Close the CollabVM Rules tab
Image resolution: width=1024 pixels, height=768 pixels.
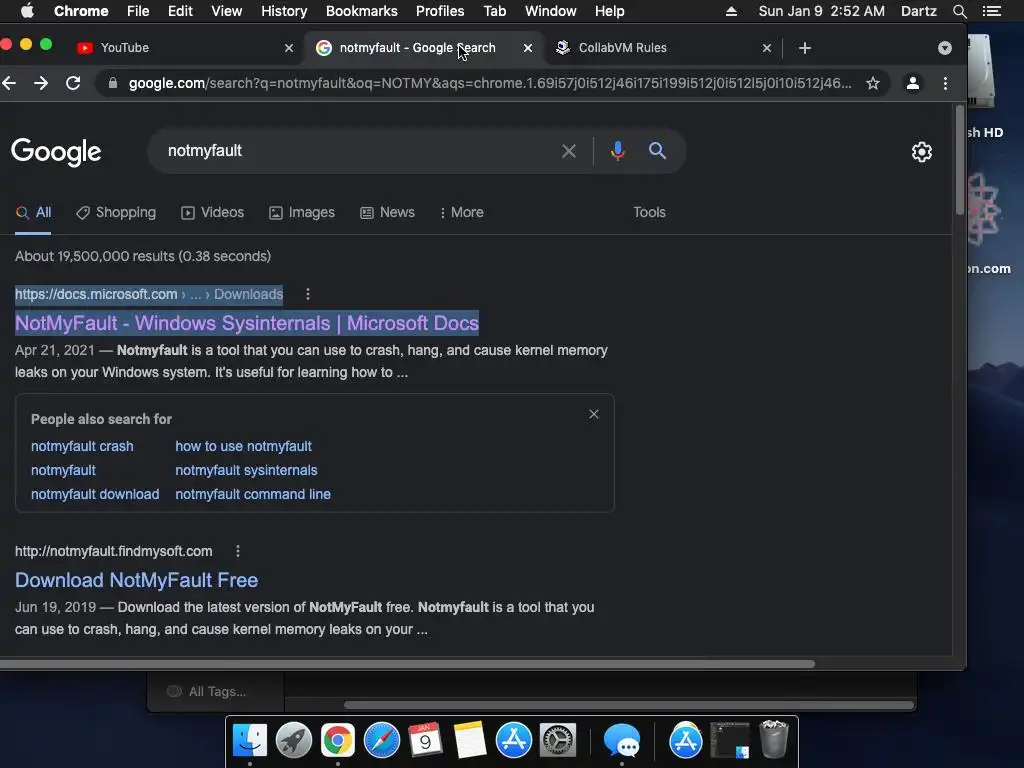(767, 48)
